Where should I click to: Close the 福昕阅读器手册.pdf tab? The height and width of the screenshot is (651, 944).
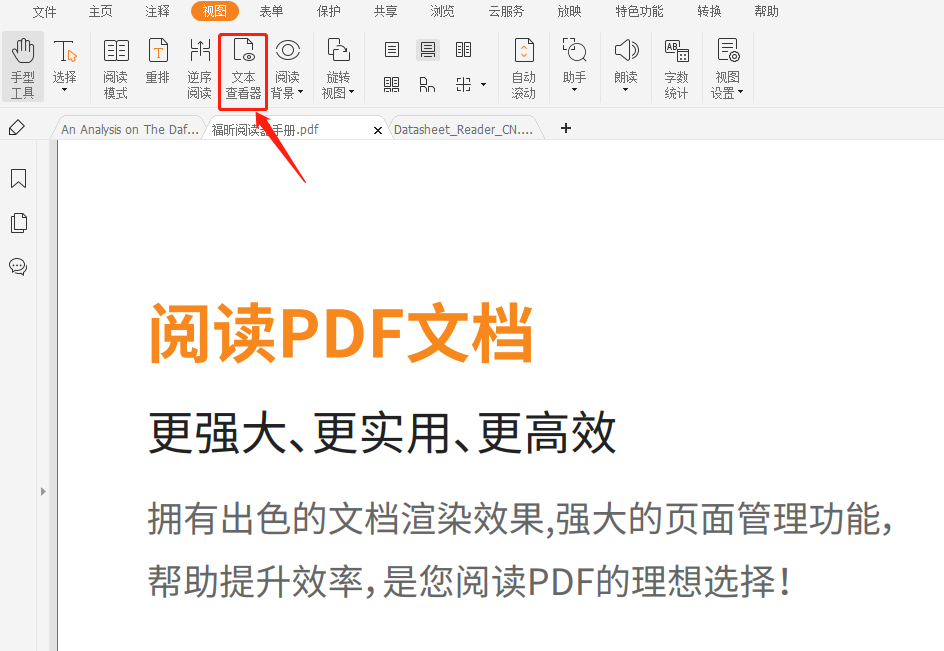click(377, 128)
